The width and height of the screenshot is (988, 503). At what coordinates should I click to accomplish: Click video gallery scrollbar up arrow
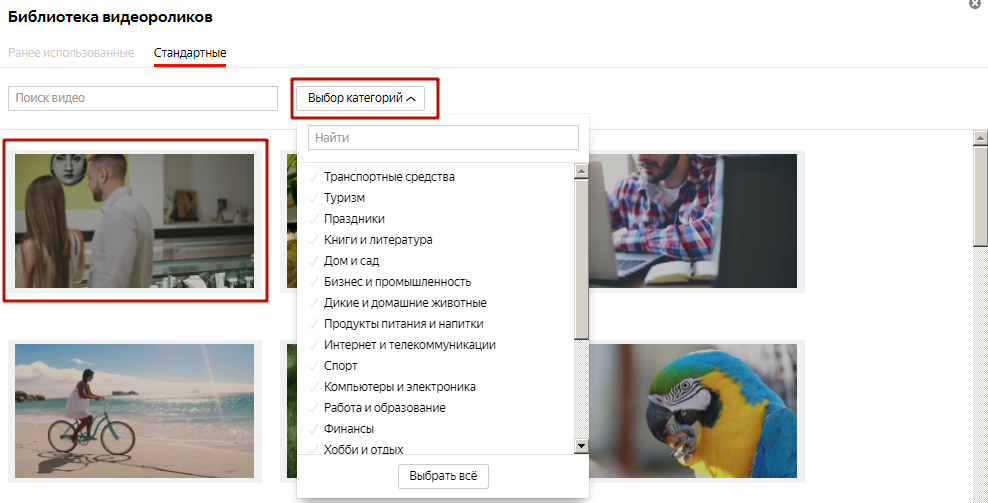(x=980, y=137)
